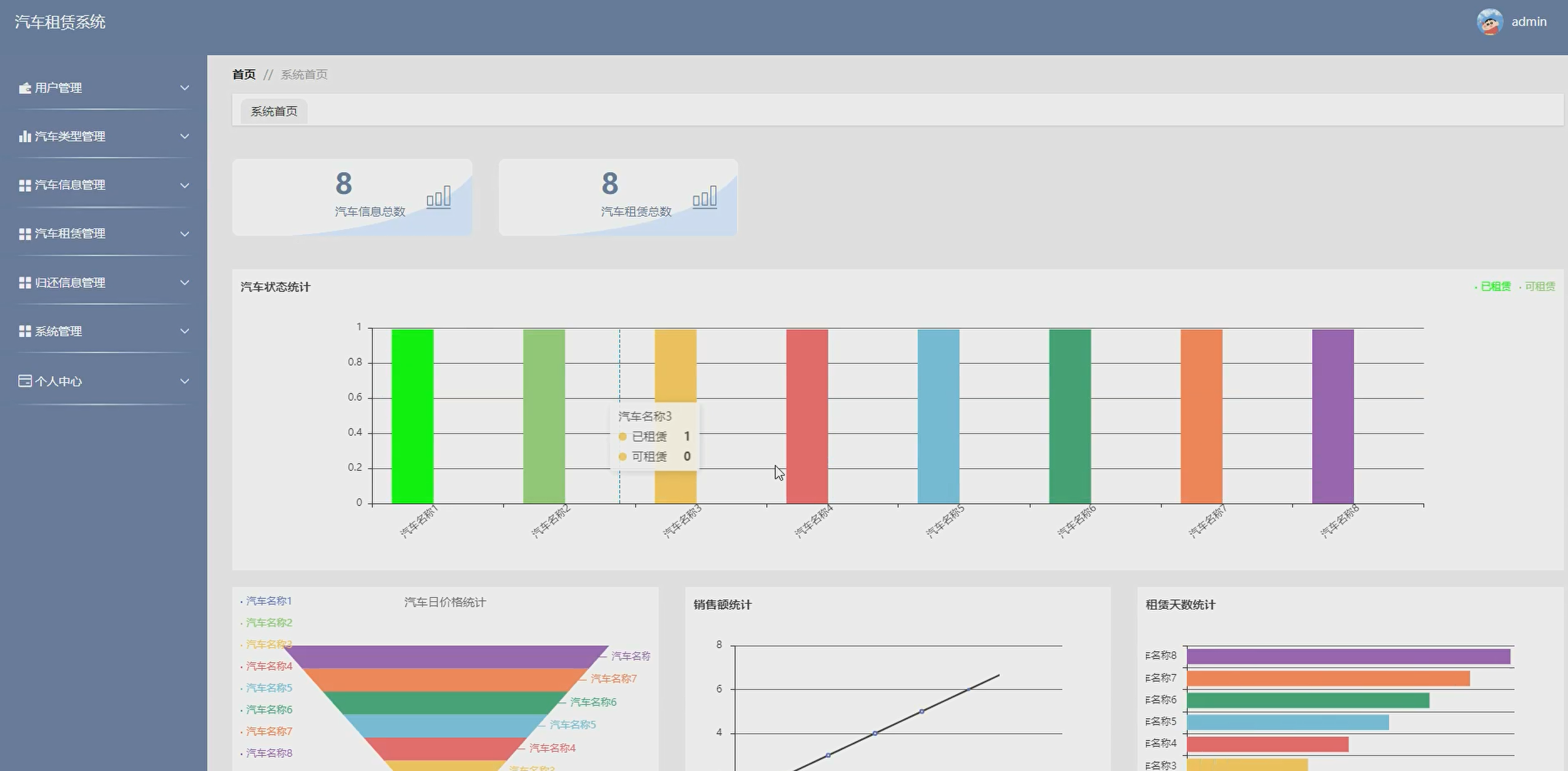Click the 汽车名称2 light green bar
Image resolution: width=1568 pixels, height=771 pixels.
click(544, 416)
